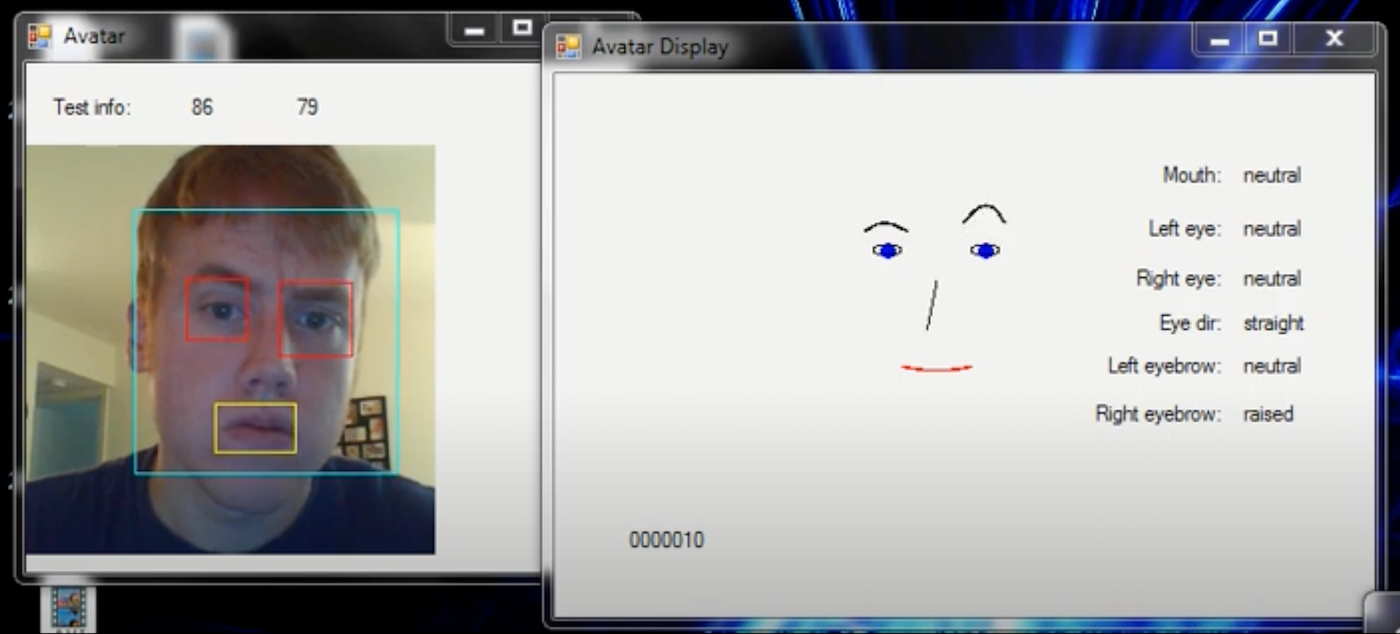
Task: Minimize the Avatar Display window
Action: (1219, 39)
